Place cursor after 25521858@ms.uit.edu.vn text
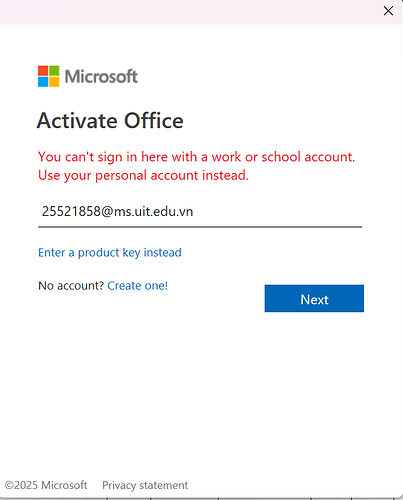This screenshot has height=500, width=403. point(194,212)
